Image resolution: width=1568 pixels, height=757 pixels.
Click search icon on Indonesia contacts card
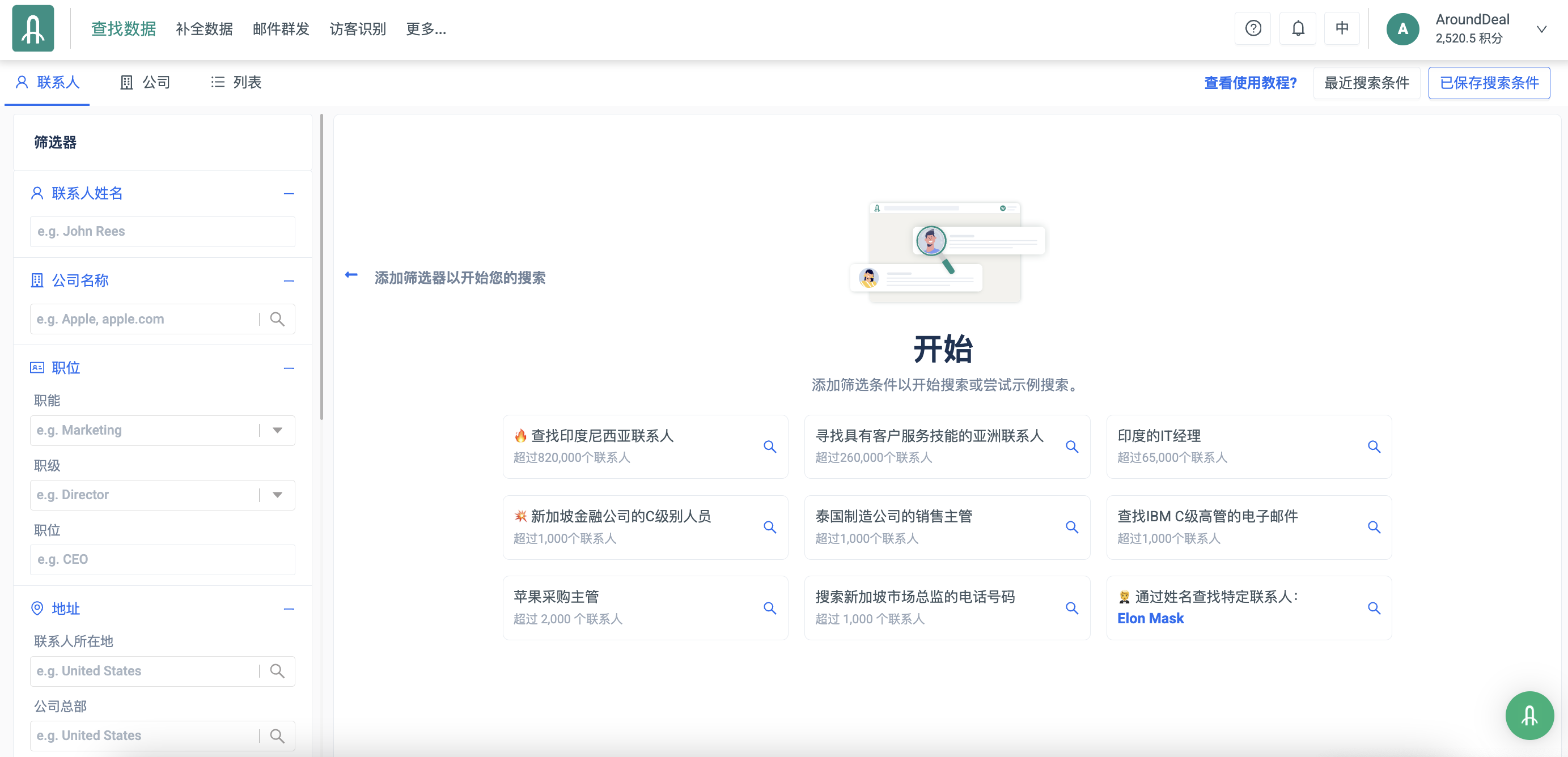point(769,446)
